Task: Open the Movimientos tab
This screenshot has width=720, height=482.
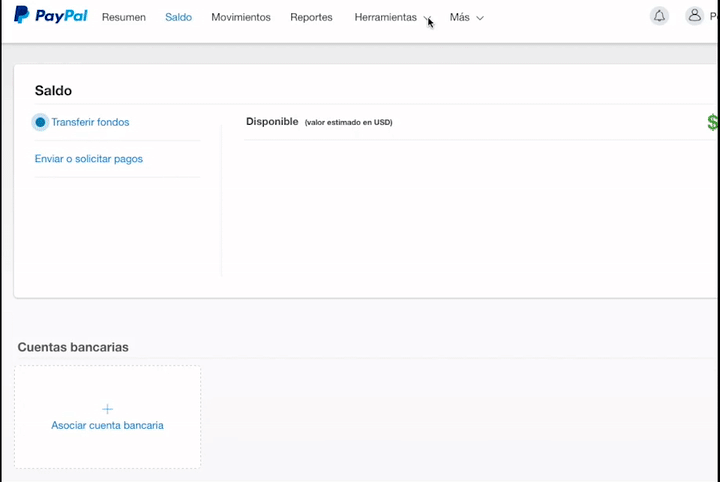Action: 241,17
